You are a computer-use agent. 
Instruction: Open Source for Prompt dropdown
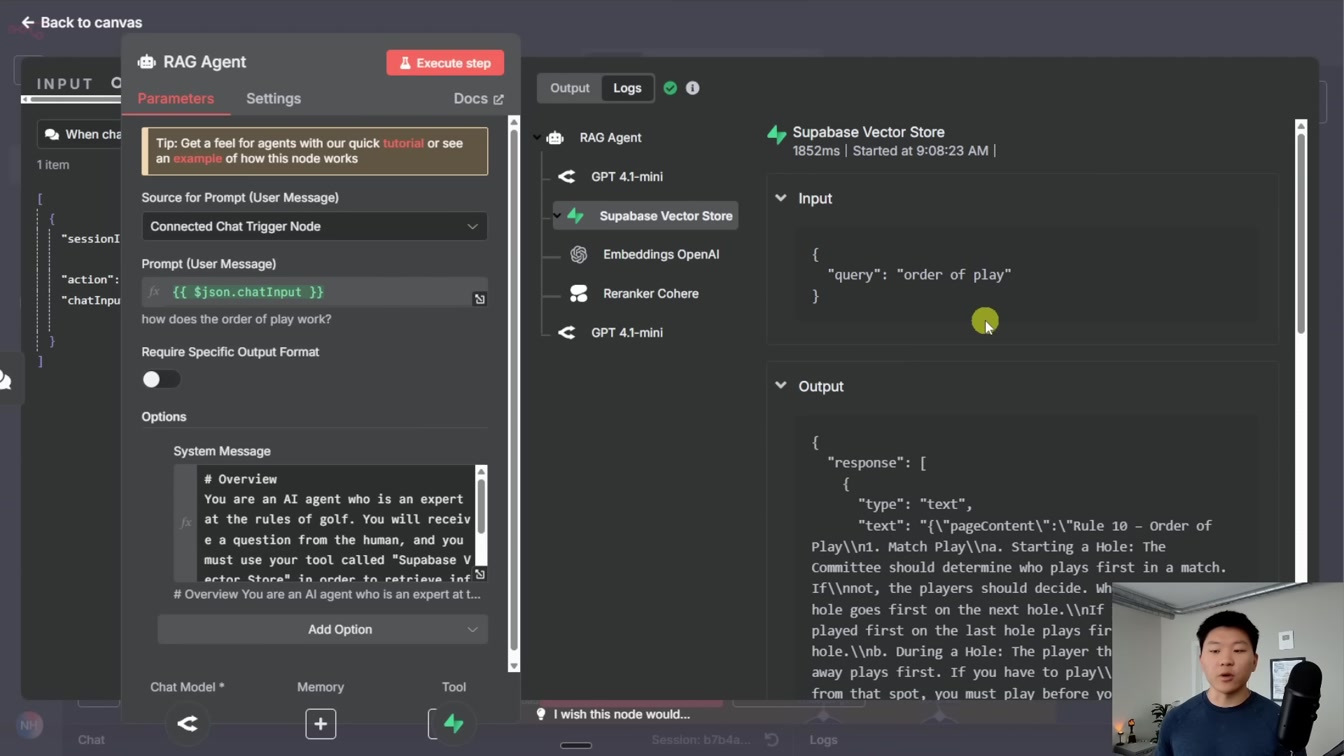pyautogui.click(x=314, y=226)
